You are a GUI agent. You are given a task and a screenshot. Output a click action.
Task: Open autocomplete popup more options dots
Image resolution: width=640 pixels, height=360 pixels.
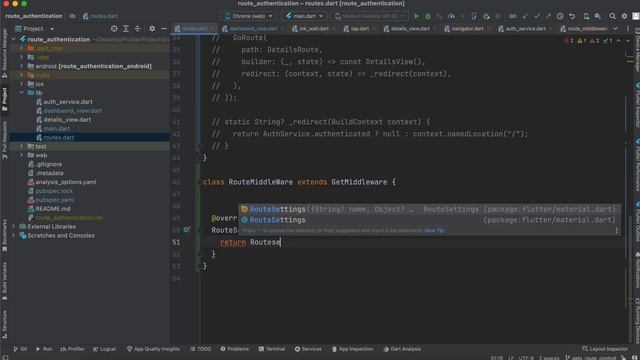616,231
